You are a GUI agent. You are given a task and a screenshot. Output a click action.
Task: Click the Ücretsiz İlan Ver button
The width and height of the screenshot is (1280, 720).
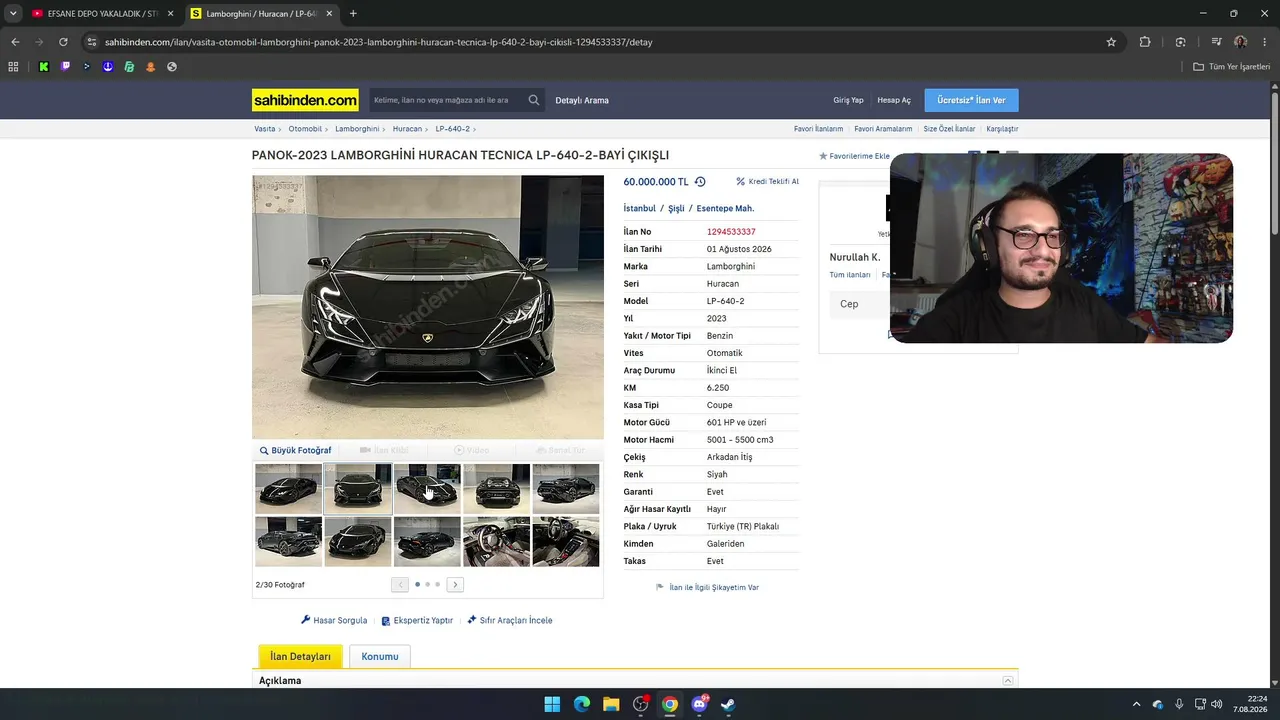pyautogui.click(x=971, y=100)
